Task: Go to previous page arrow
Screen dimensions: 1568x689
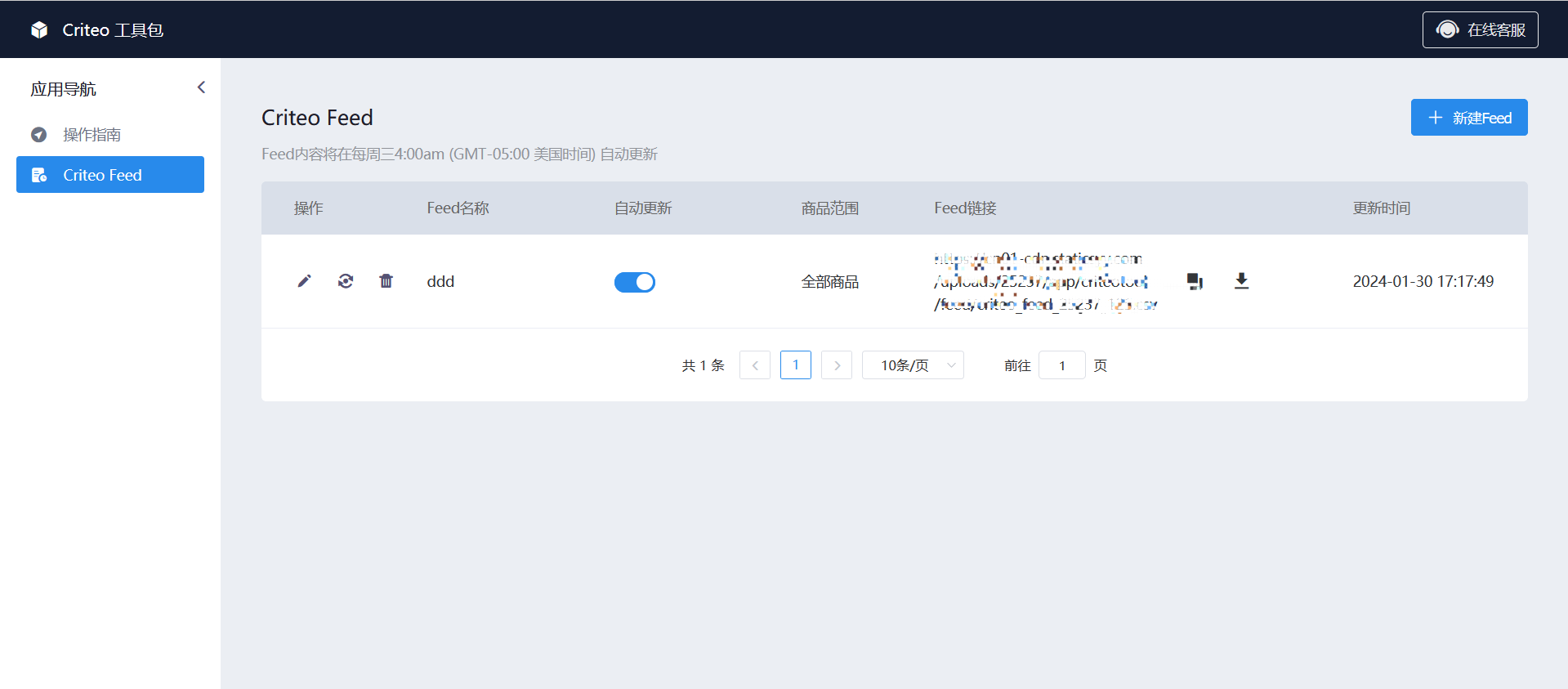Action: point(755,365)
